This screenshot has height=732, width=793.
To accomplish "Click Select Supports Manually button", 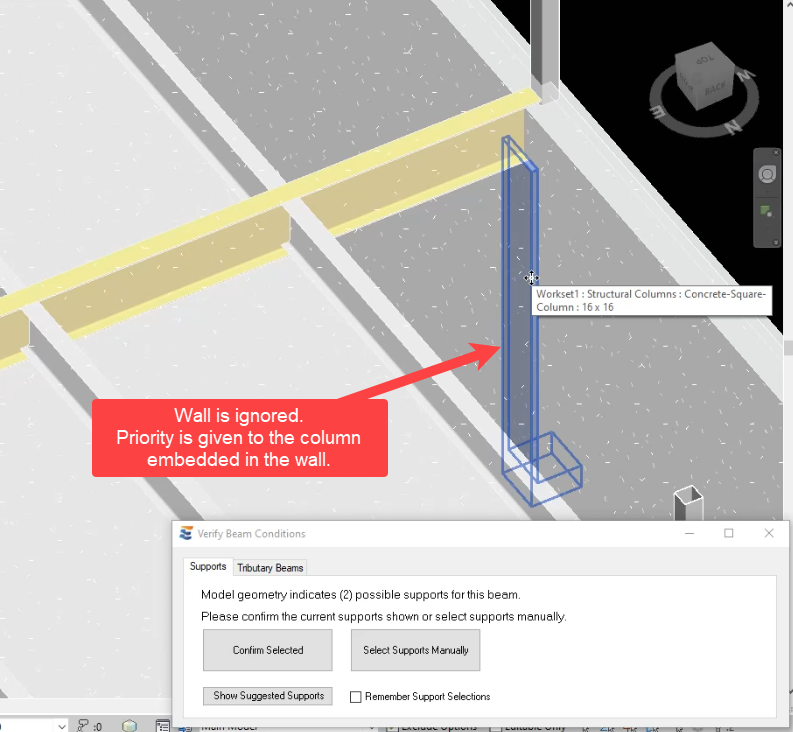I will click(x=415, y=650).
